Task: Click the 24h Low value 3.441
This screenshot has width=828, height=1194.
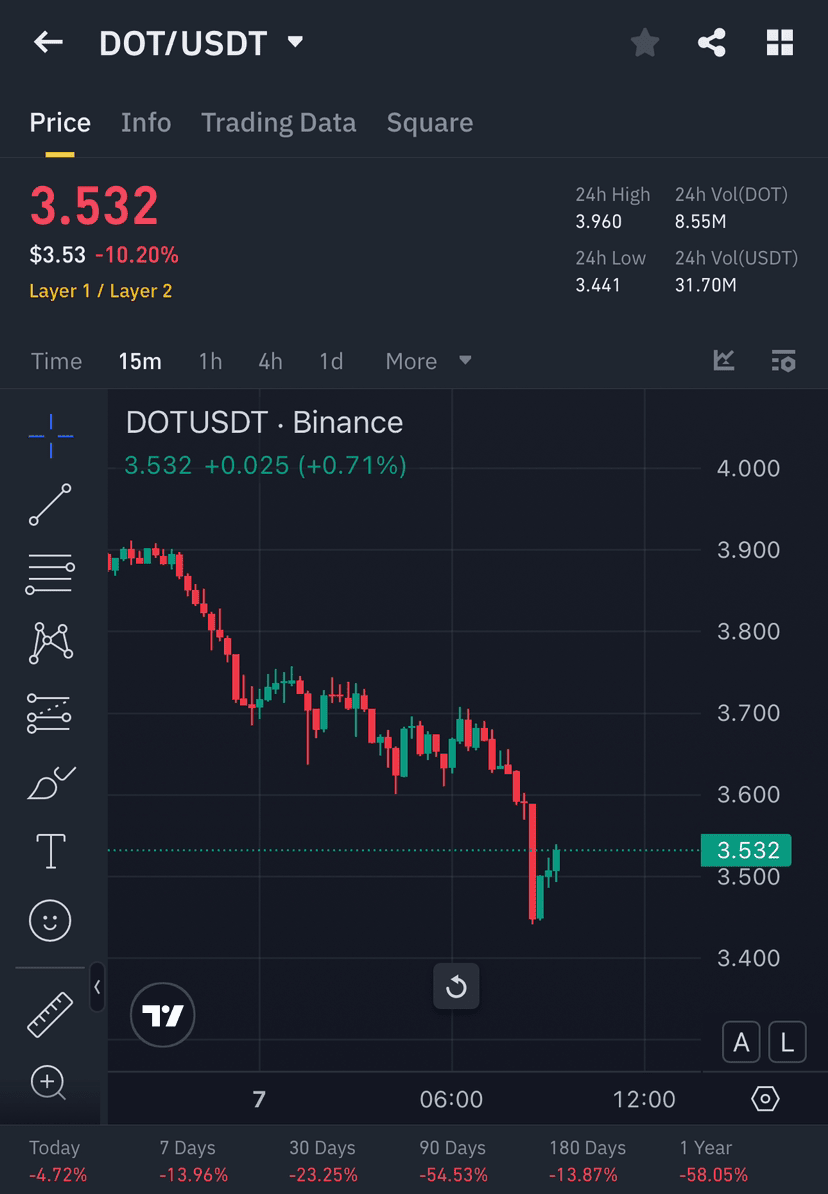Action: 598,286
